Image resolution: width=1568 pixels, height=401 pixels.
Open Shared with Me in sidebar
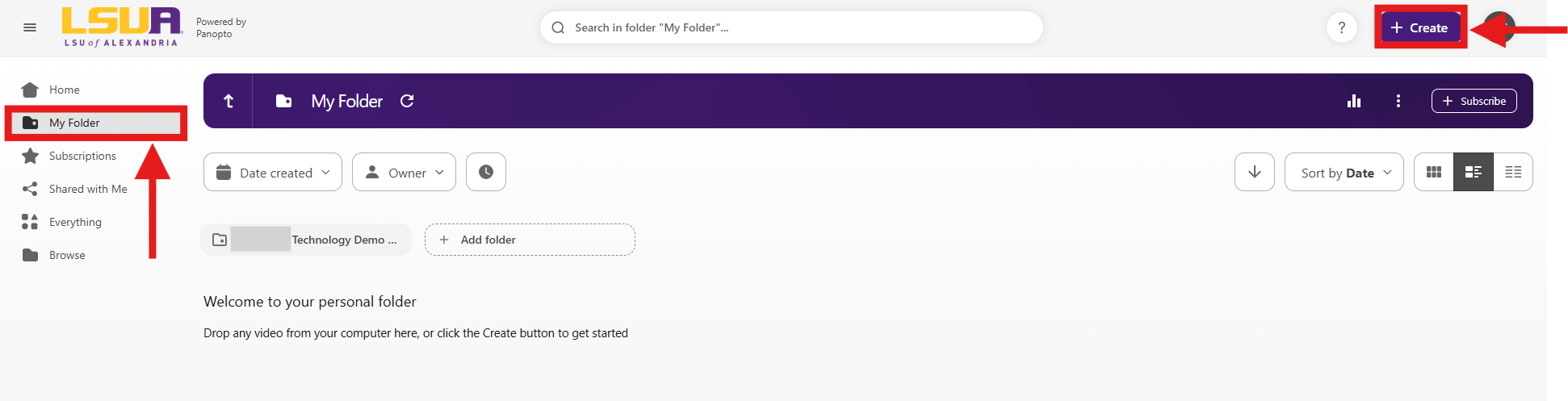(x=88, y=189)
